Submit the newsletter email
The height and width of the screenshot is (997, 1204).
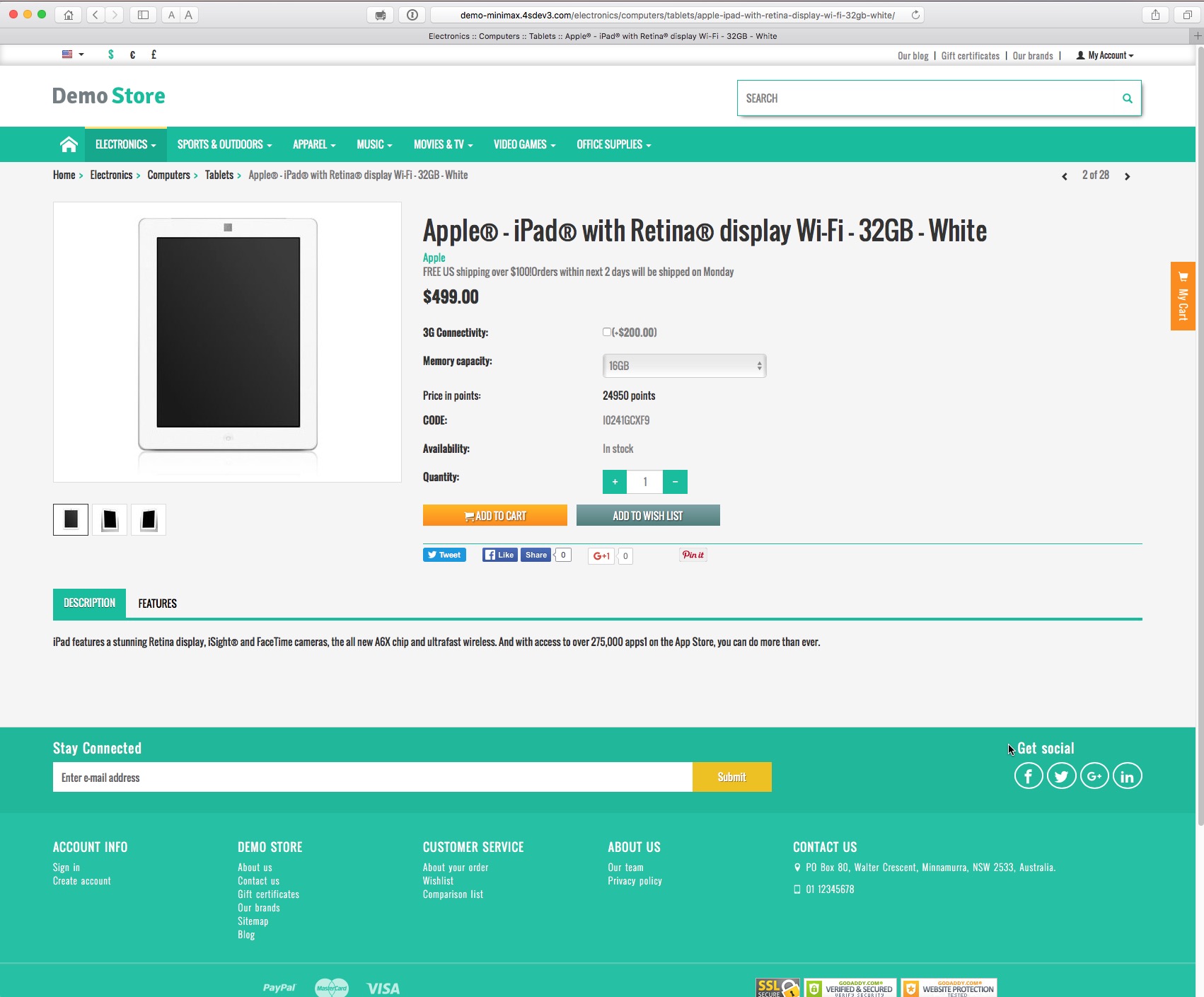coord(731,777)
